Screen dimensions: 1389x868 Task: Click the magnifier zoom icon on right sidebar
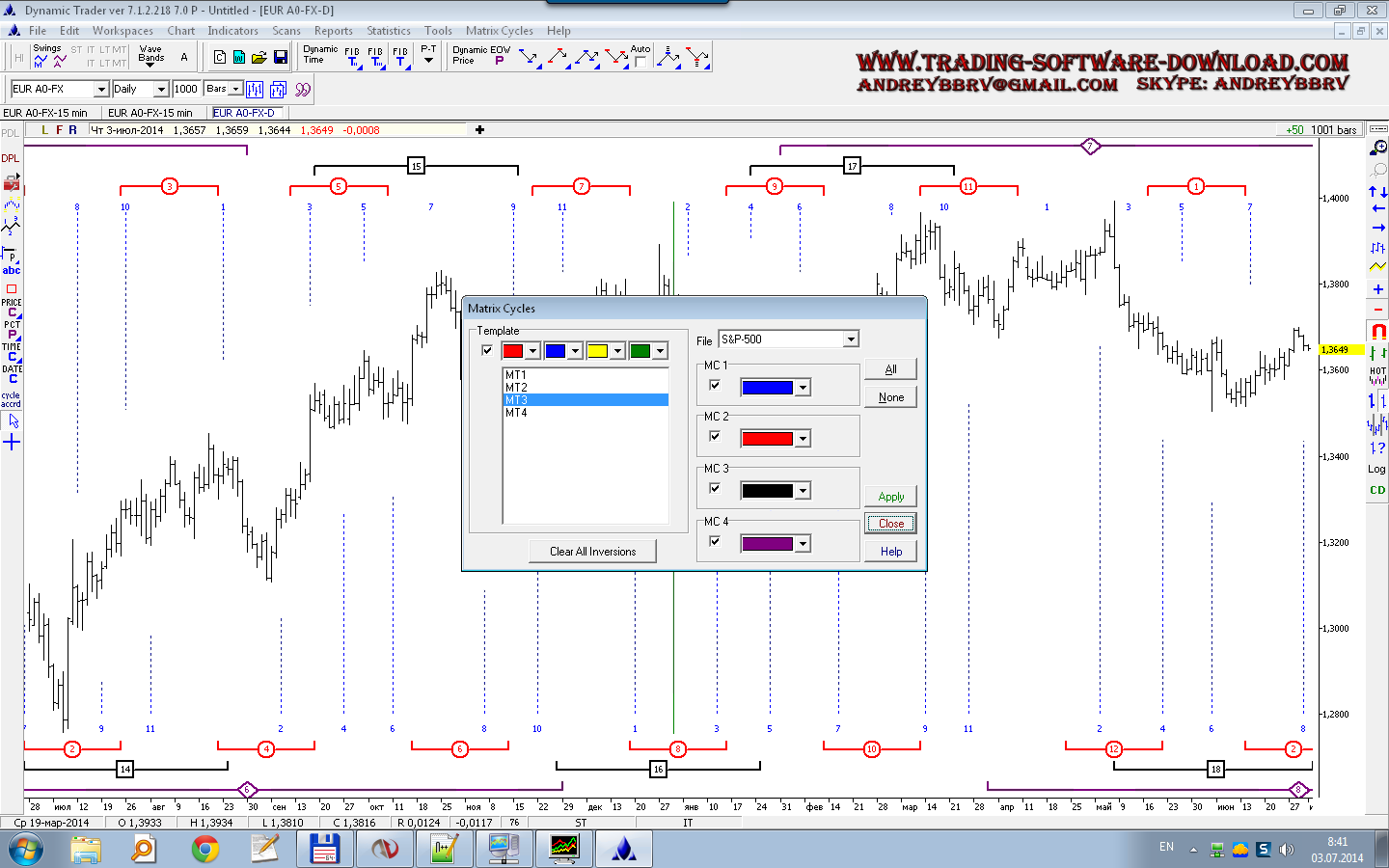click(1378, 148)
